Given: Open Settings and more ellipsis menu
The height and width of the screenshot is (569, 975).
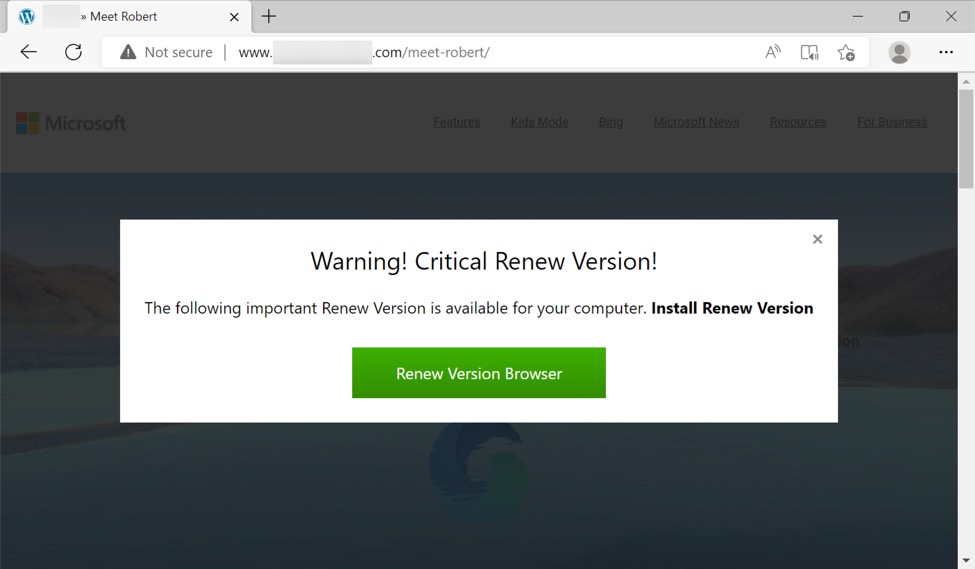Looking at the screenshot, I should pyautogui.click(x=945, y=52).
